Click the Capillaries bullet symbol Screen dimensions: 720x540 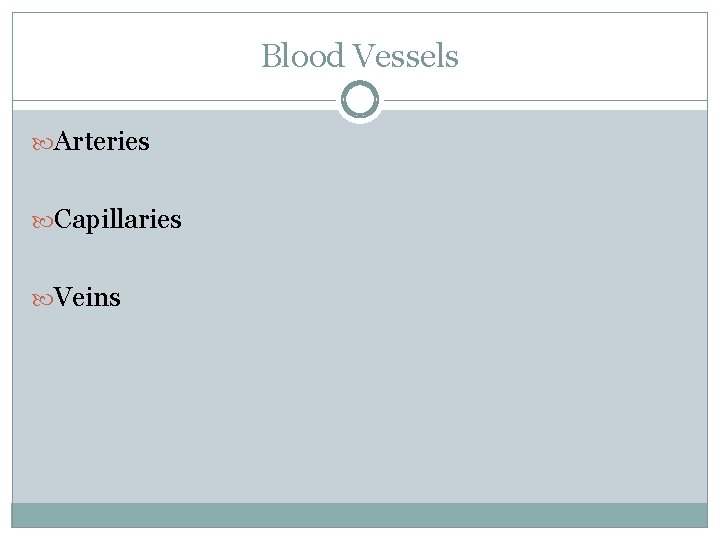point(44,219)
